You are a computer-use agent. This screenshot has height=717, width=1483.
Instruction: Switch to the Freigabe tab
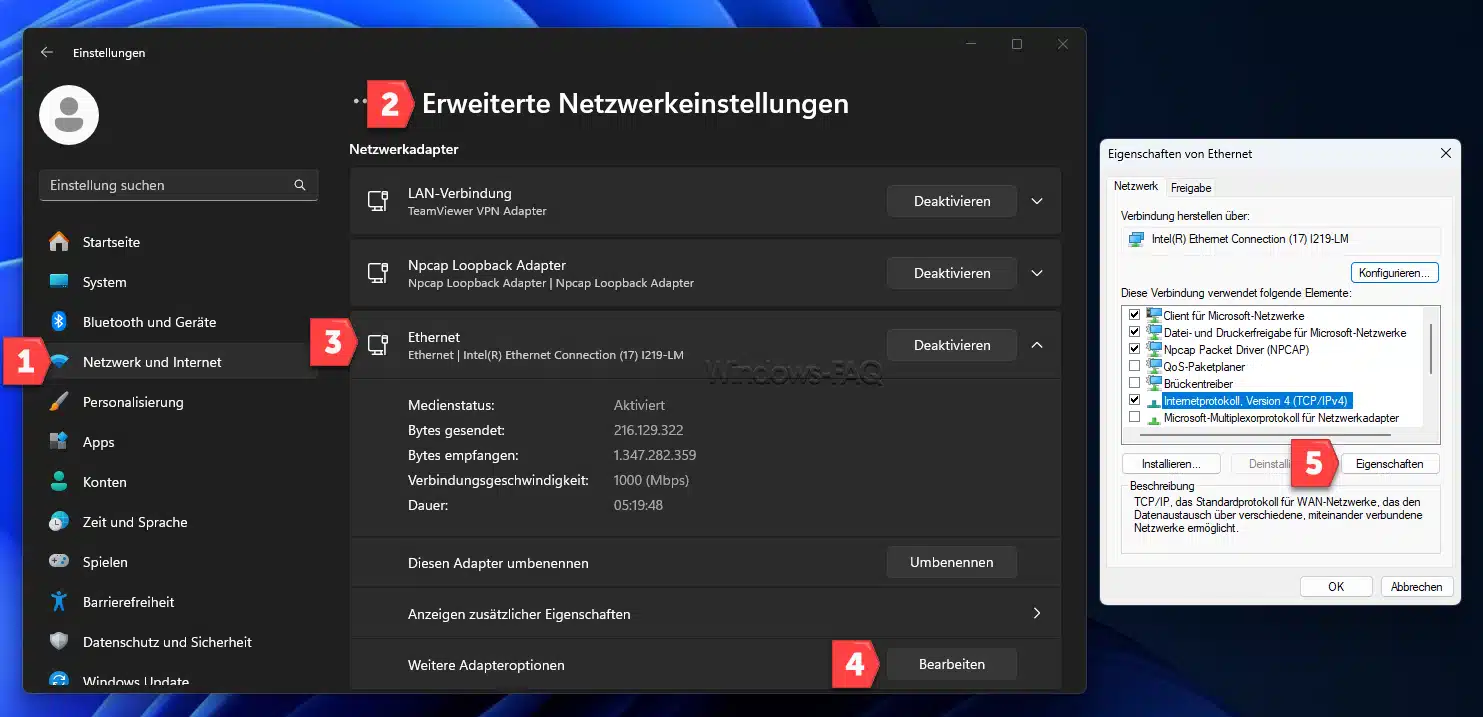tap(1190, 188)
